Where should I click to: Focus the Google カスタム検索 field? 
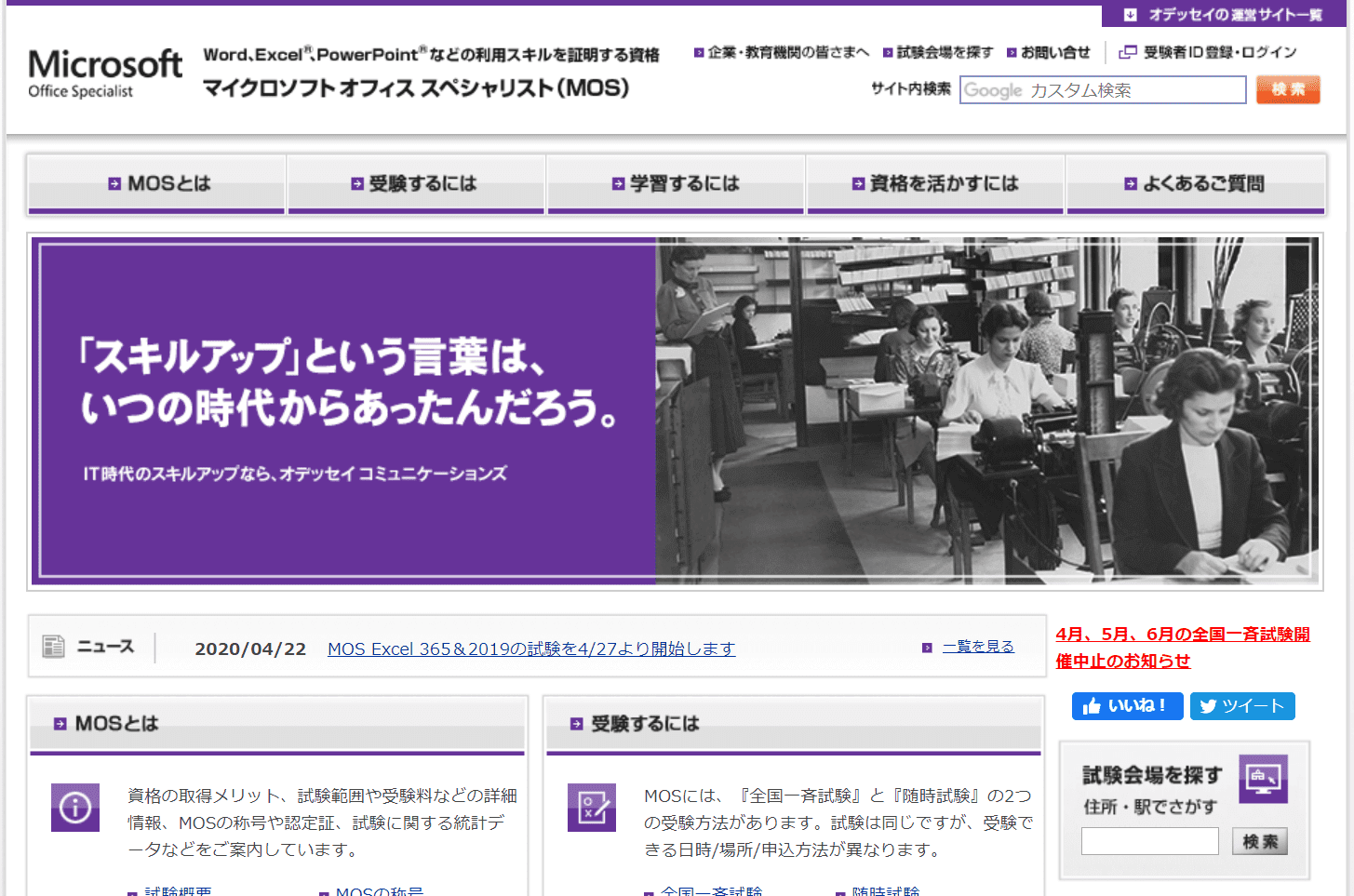coord(1103,90)
